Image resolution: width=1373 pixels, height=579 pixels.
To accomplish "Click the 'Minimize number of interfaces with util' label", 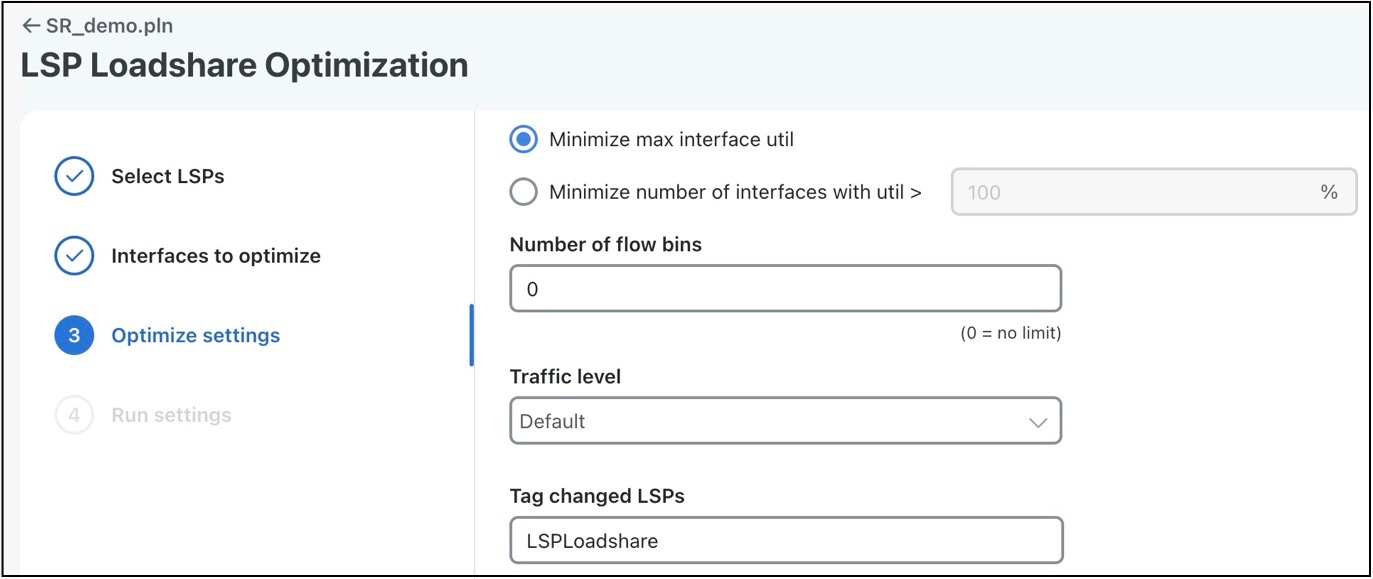I will 735,192.
